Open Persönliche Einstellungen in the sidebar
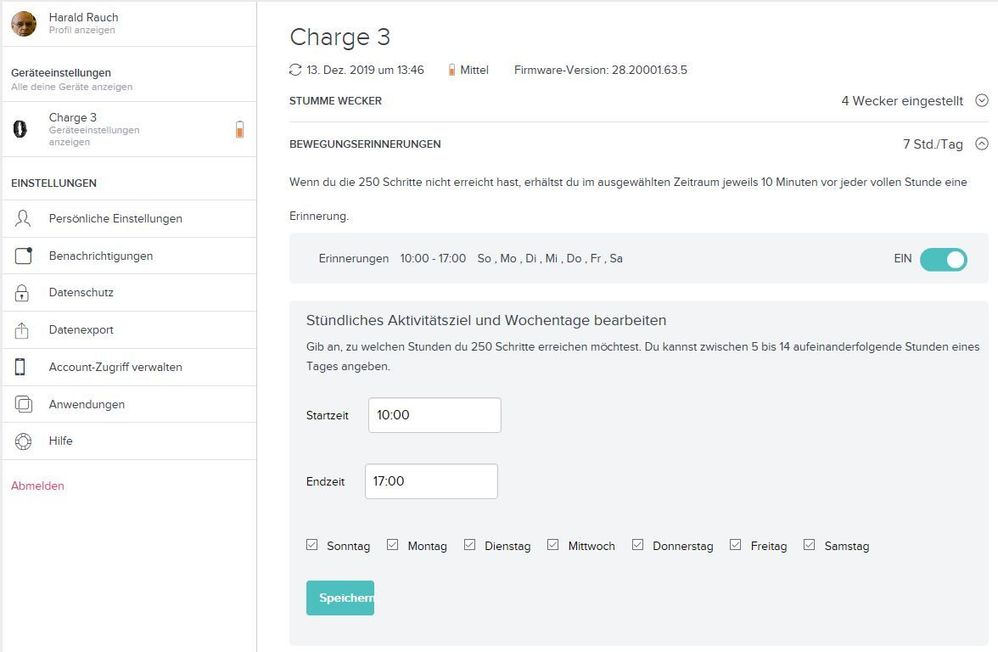This screenshot has height=652, width=998. click(x=129, y=218)
